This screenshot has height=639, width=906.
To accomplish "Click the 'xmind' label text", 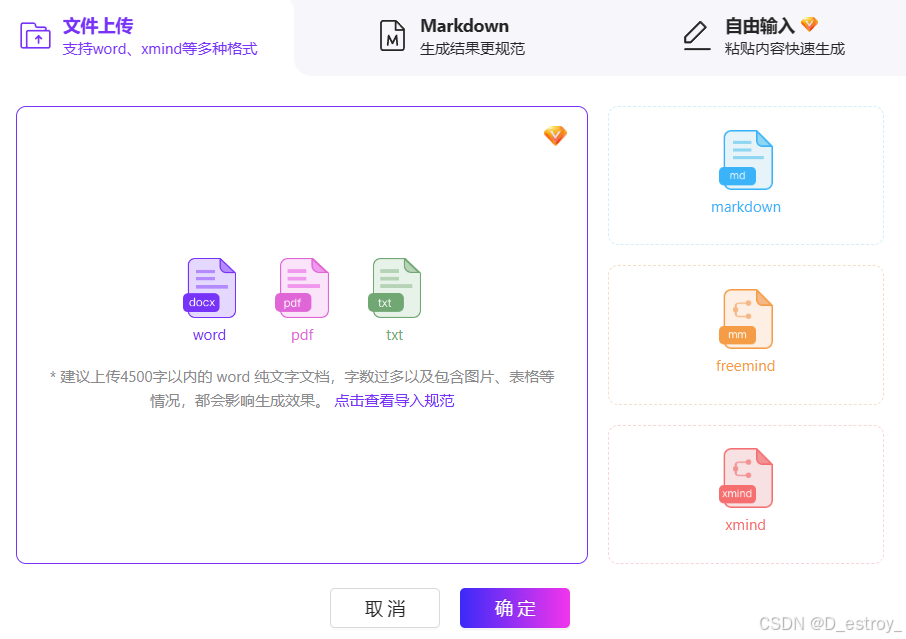I will pyautogui.click(x=745, y=525).
